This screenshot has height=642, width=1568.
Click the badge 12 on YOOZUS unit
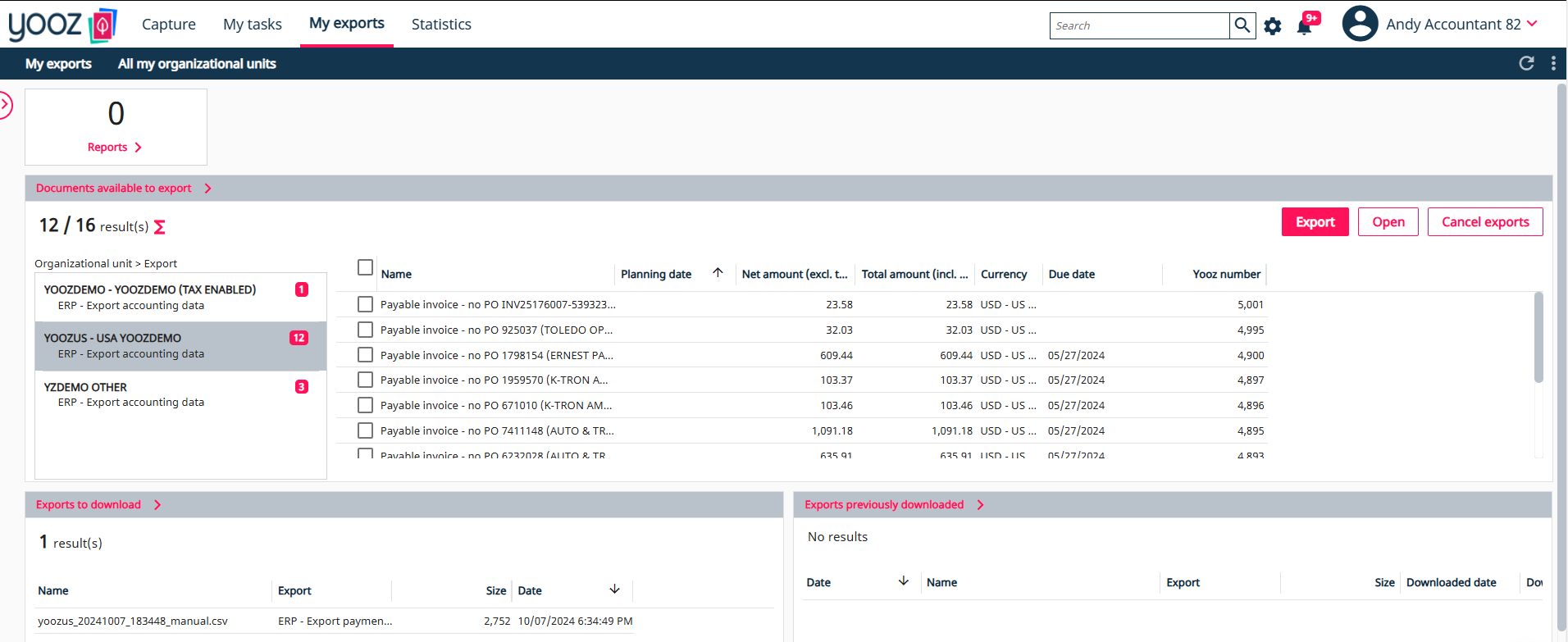click(299, 338)
